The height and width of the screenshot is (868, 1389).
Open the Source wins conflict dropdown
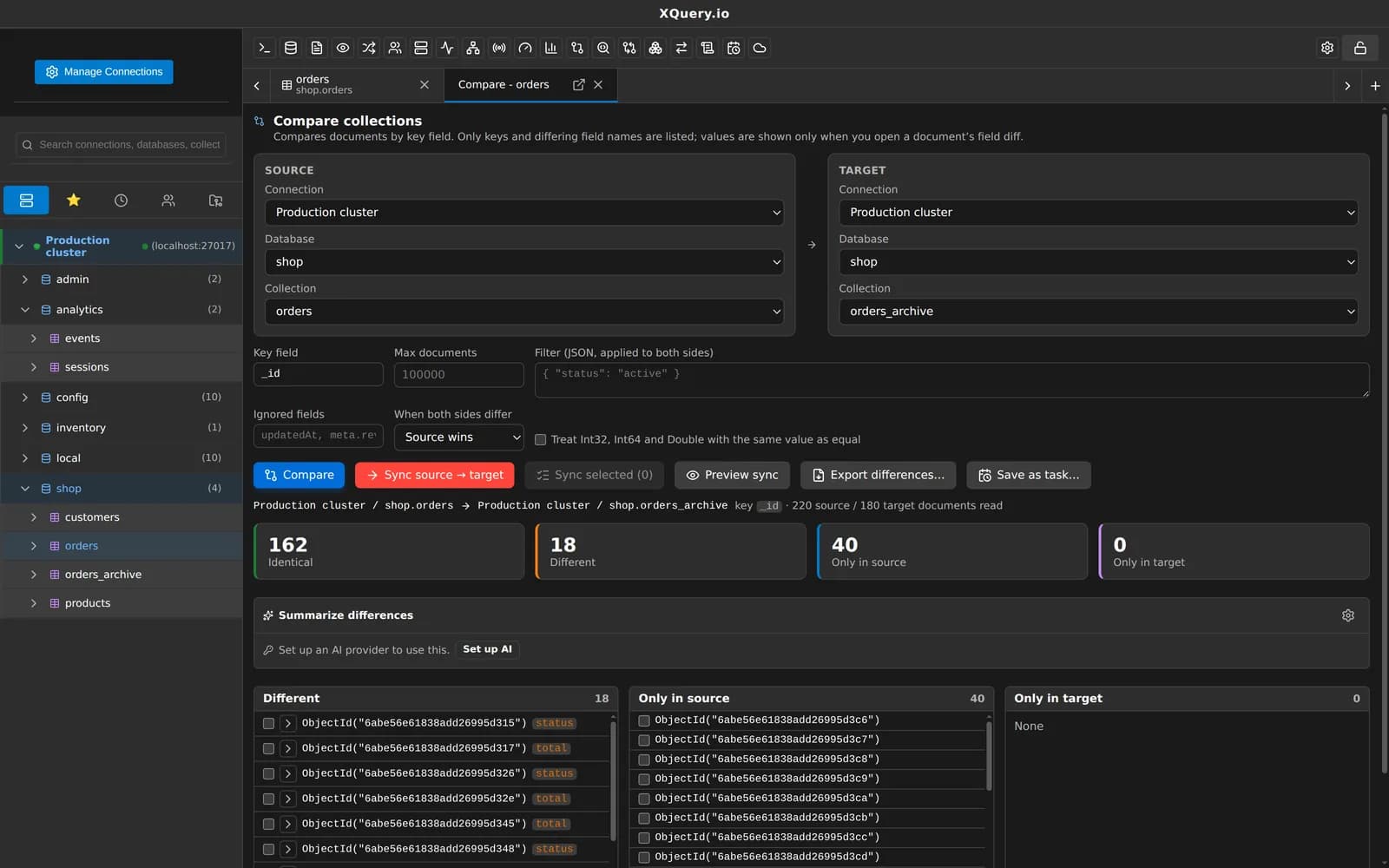point(458,437)
